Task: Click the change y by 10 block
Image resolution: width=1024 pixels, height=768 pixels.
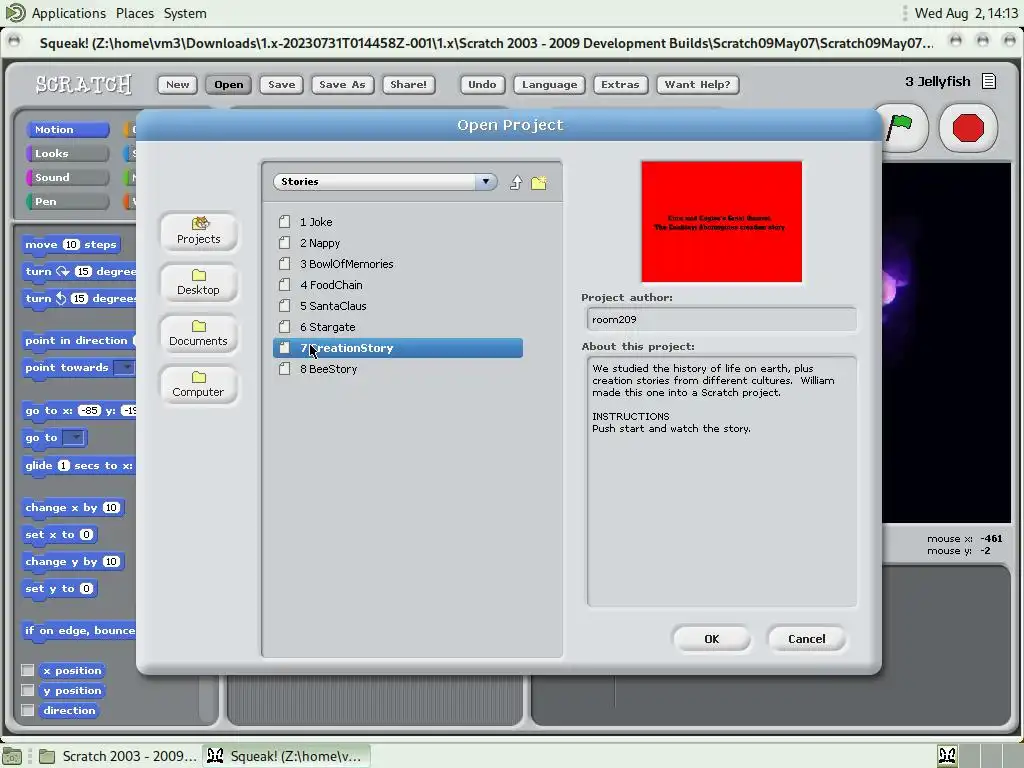Action: (73, 562)
